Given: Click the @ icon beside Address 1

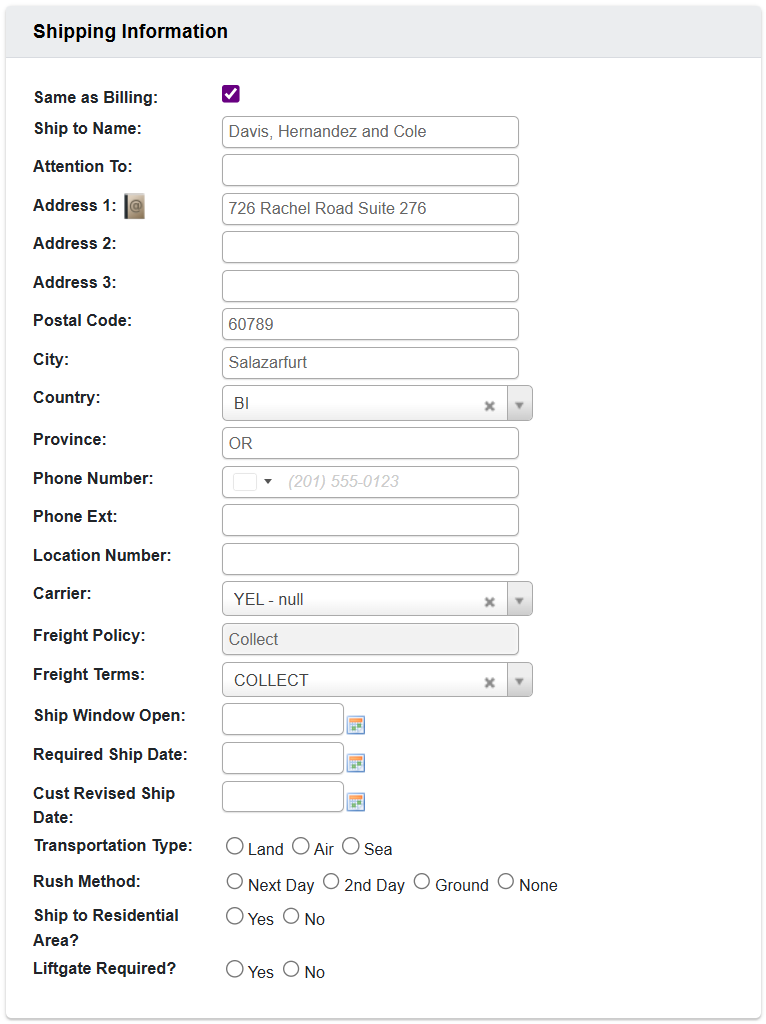Looking at the screenshot, I should click(134, 206).
